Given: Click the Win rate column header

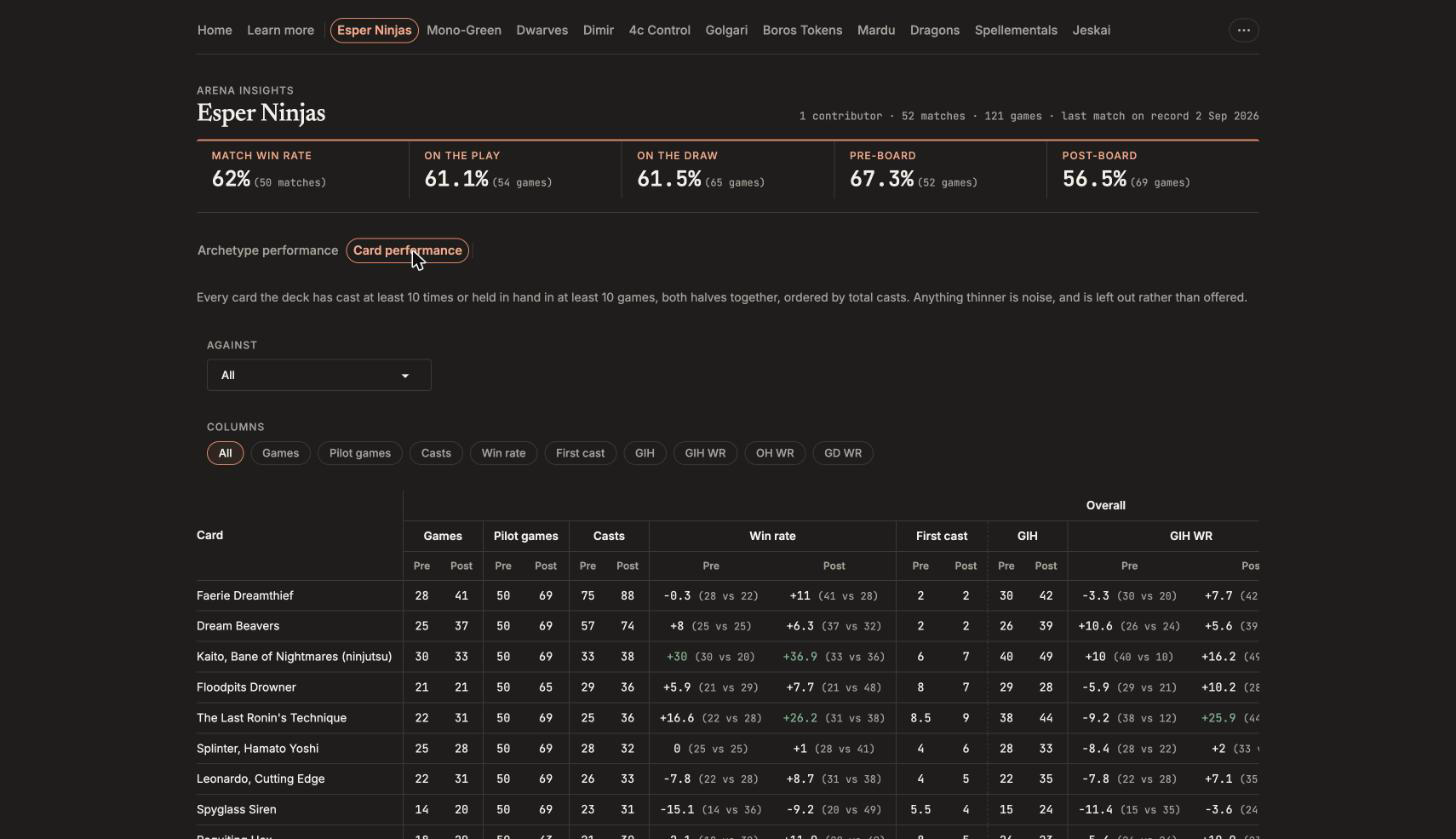Looking at the screenshot, I should point(773,536).
